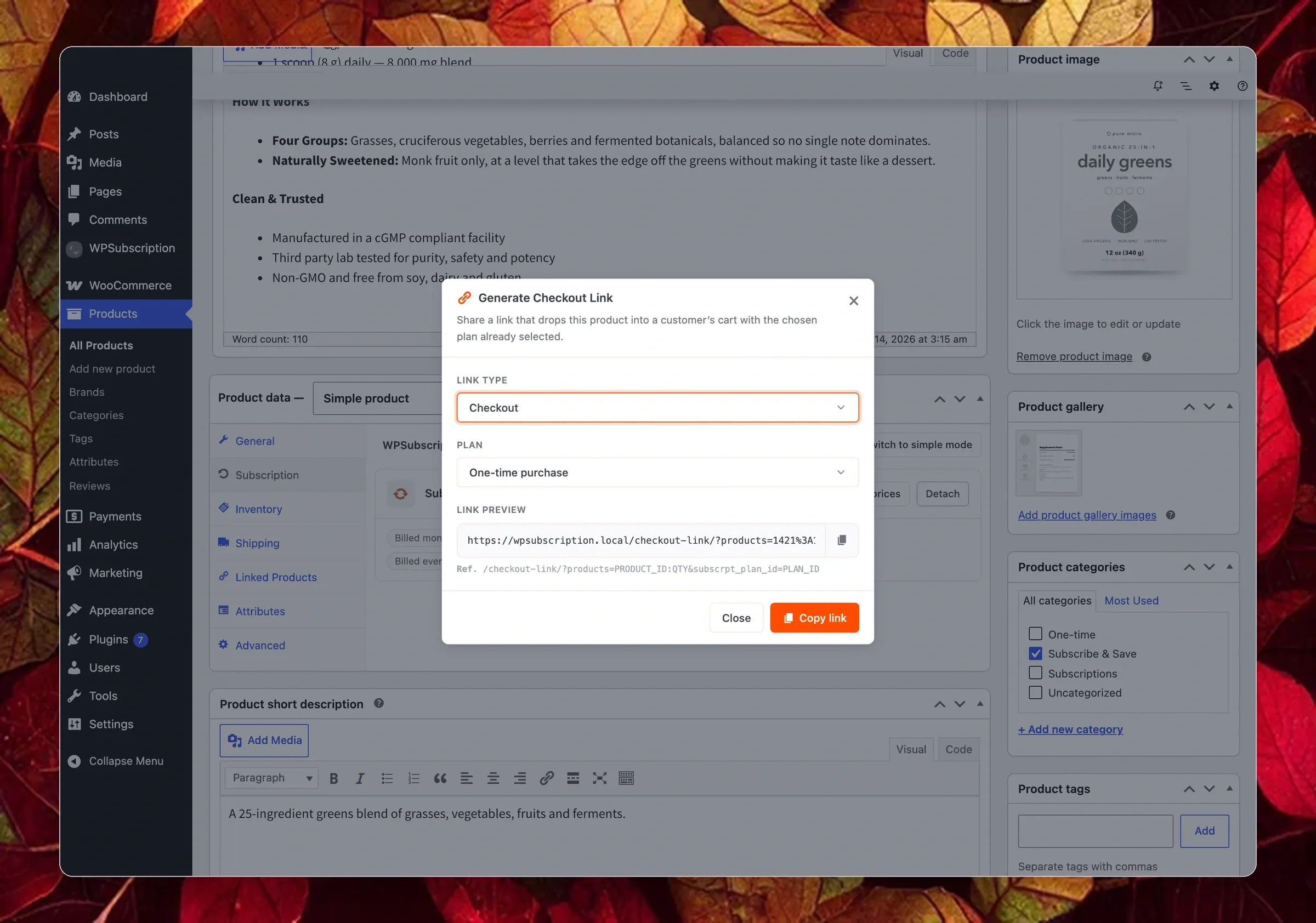Click the help question mark icon in top bar
The image size is (1316, 923).
[1242, 86]
